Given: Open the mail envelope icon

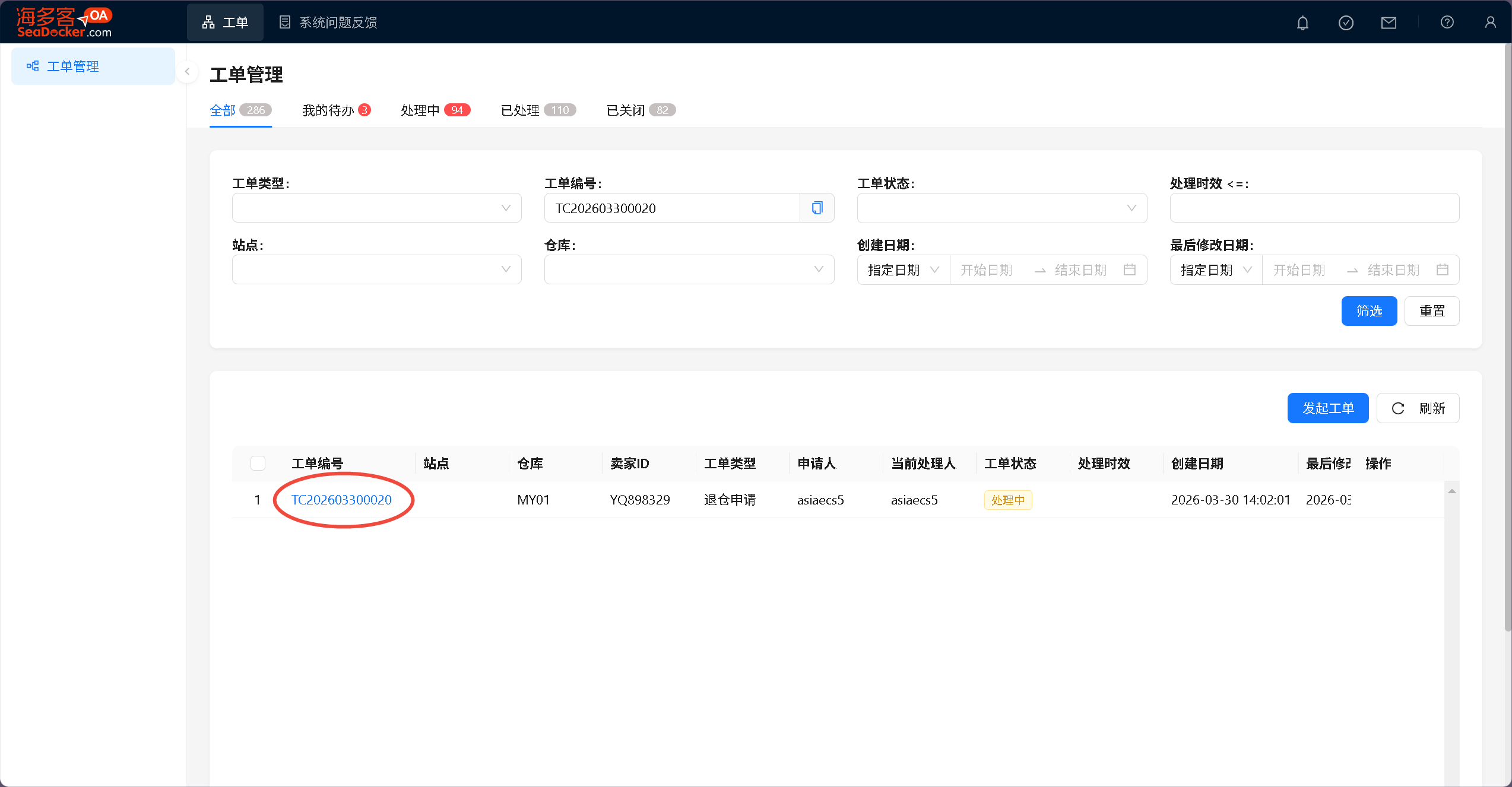Looking at the screenshot, I should click(1389, 23).
